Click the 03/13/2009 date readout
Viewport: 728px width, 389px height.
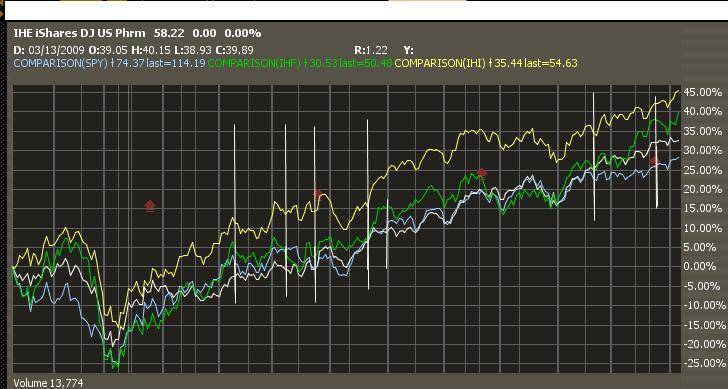pos(56,50)
